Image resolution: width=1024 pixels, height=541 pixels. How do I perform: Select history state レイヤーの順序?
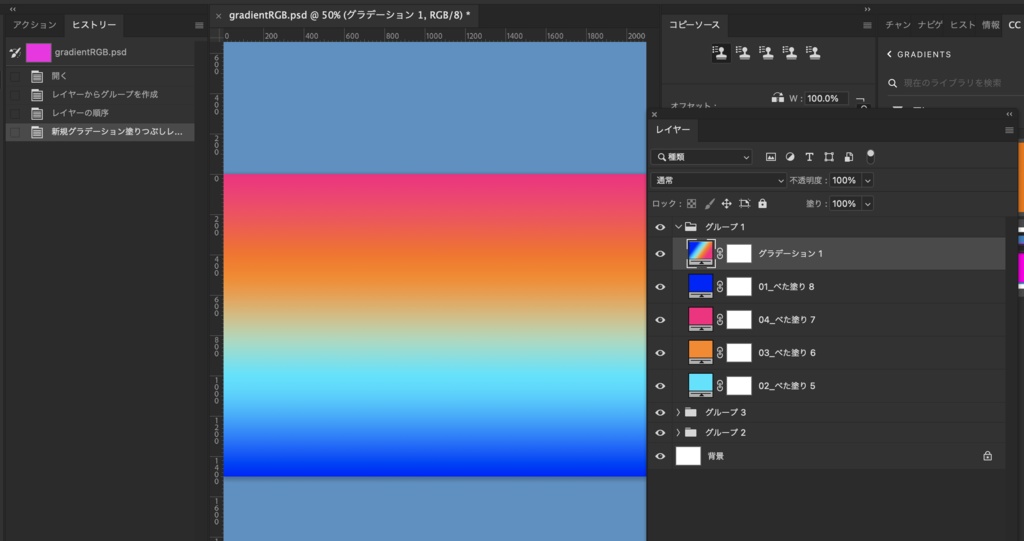click(101, 113)
